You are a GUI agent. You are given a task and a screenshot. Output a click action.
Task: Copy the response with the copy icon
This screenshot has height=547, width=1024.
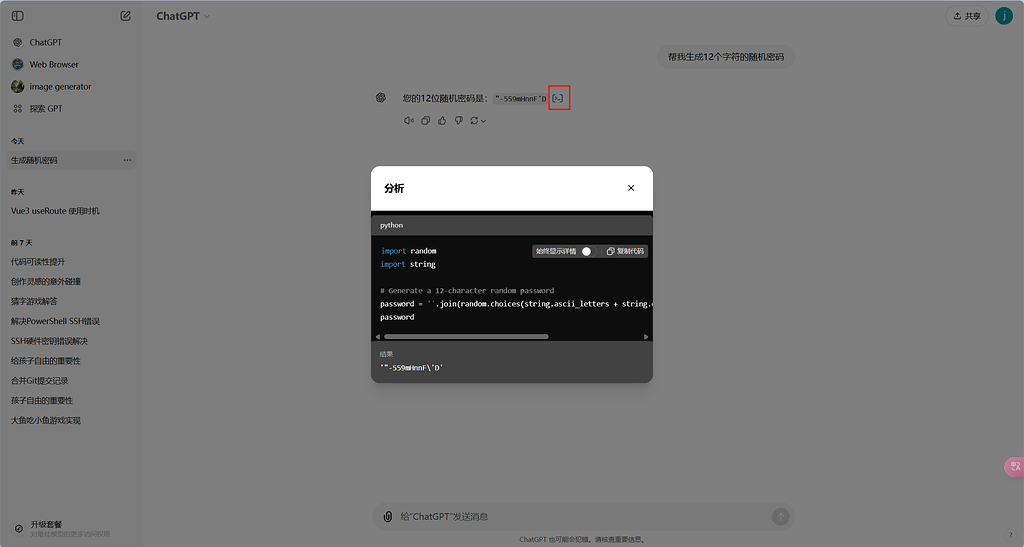(x=426, y=121)
